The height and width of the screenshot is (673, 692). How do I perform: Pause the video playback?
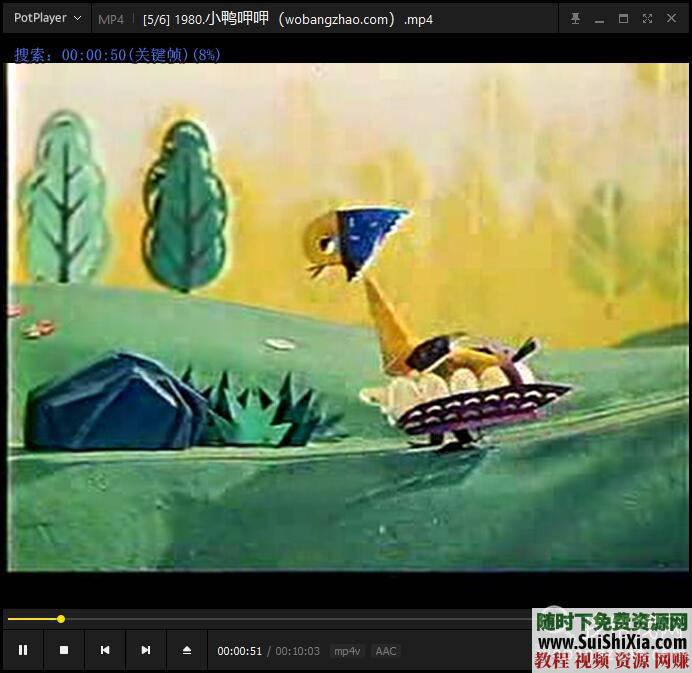click(23, 650)
